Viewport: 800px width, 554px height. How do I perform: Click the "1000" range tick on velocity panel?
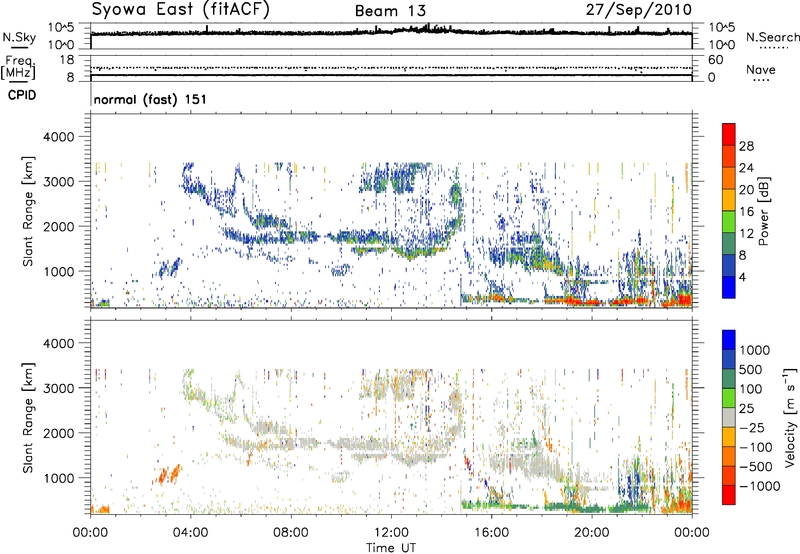click(59, 478)
